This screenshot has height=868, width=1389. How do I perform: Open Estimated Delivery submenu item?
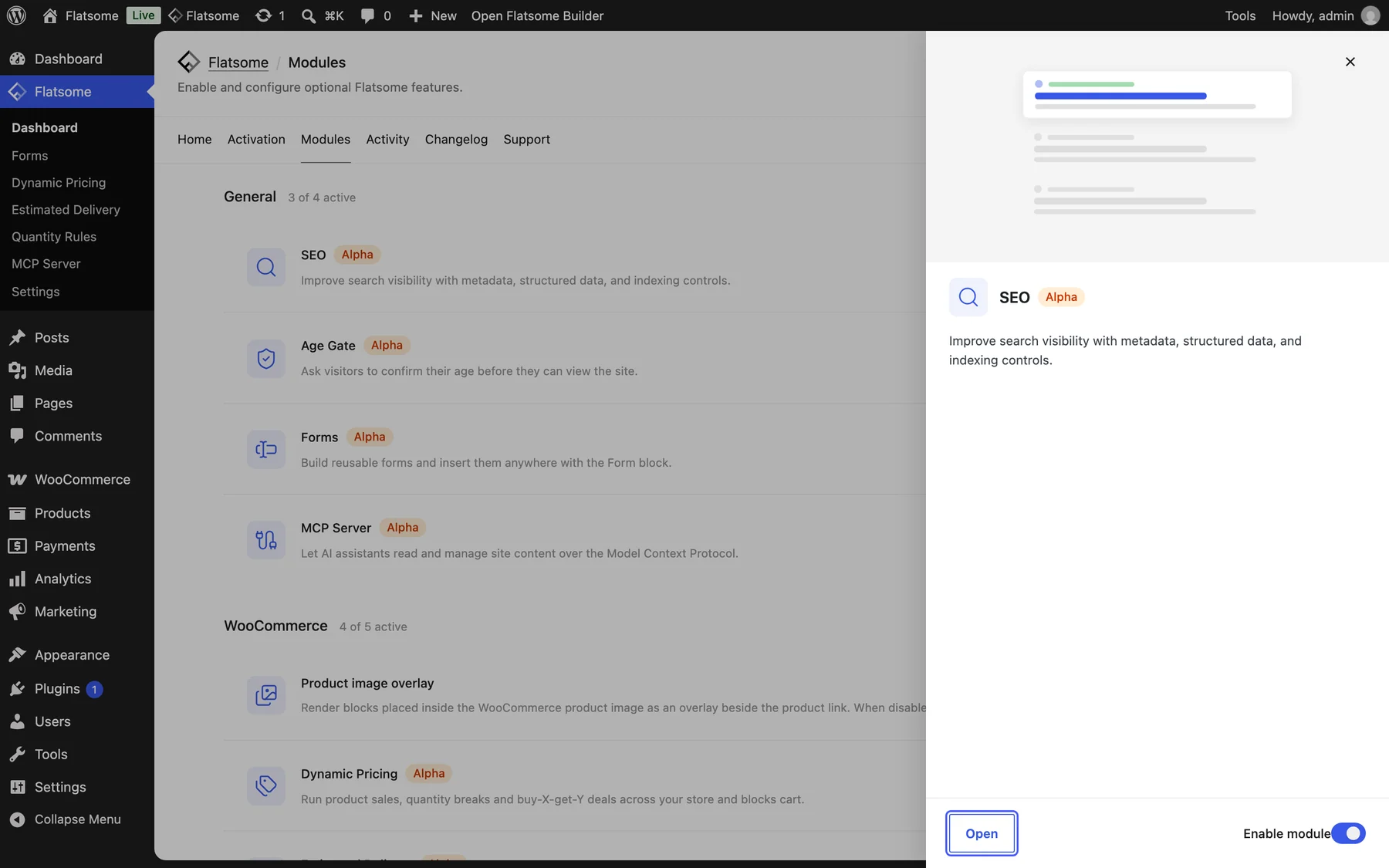point(66,210)
